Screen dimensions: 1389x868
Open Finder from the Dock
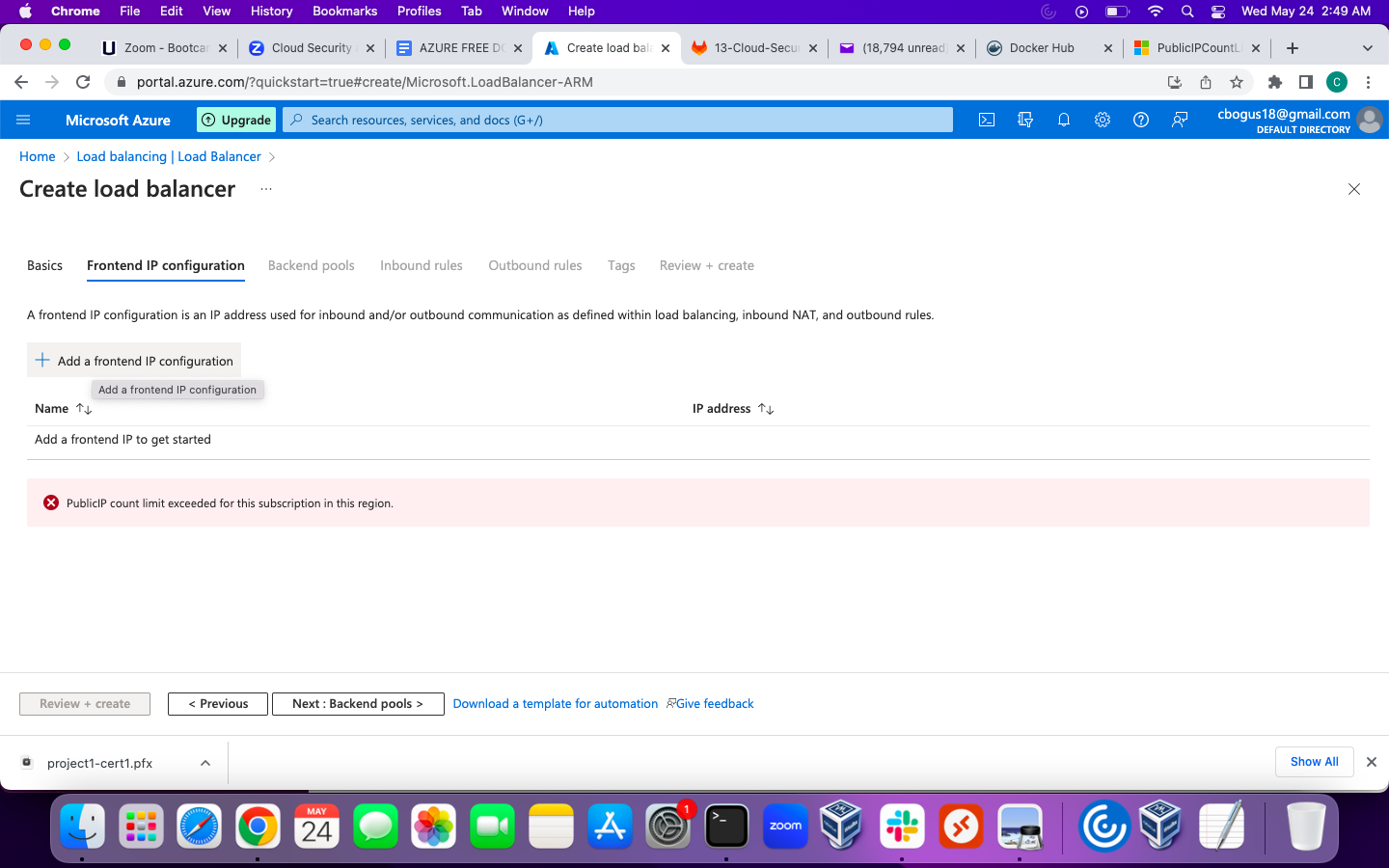(83, 827)
